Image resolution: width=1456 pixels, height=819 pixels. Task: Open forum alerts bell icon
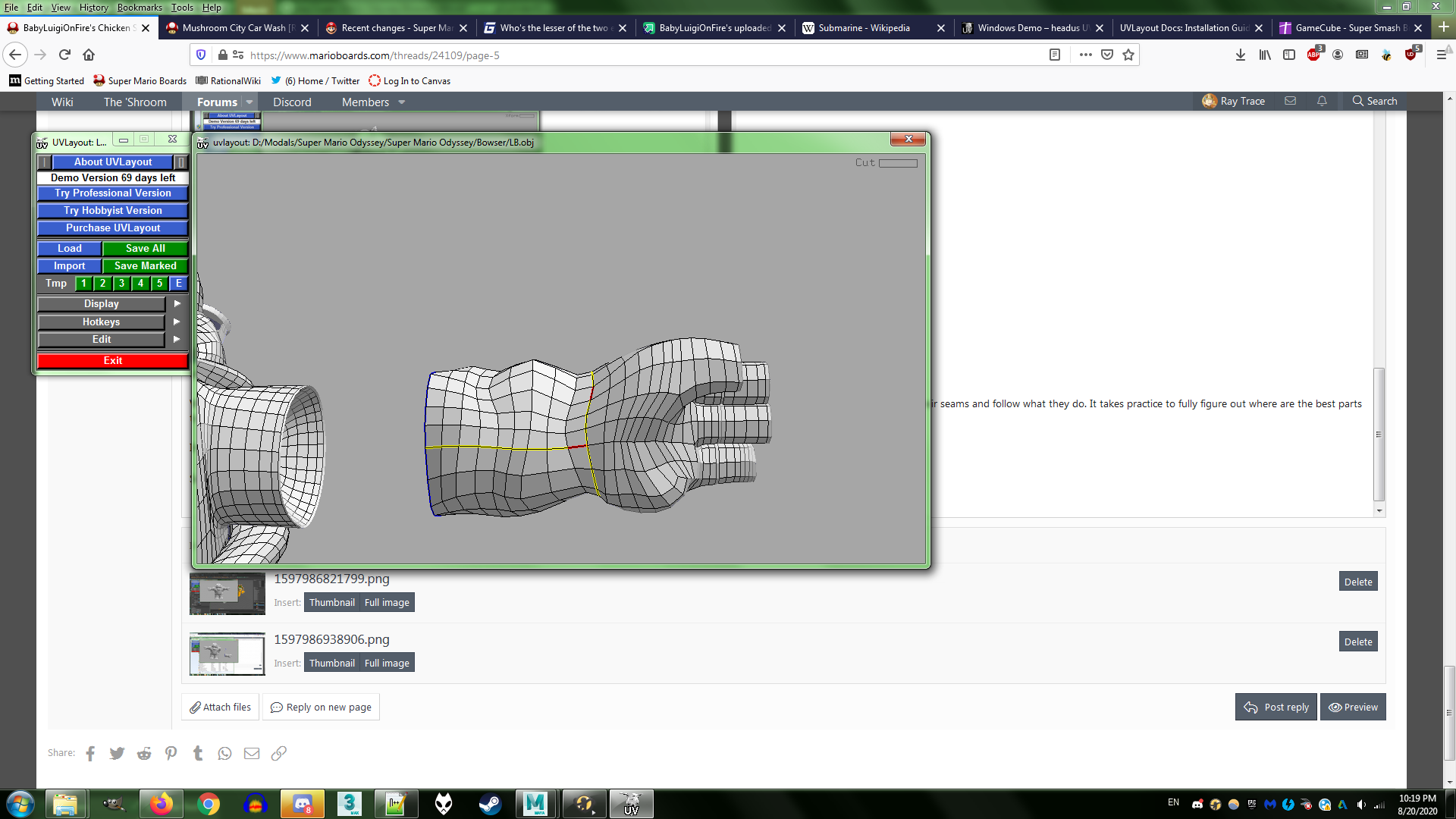[x=1322, y=101]
